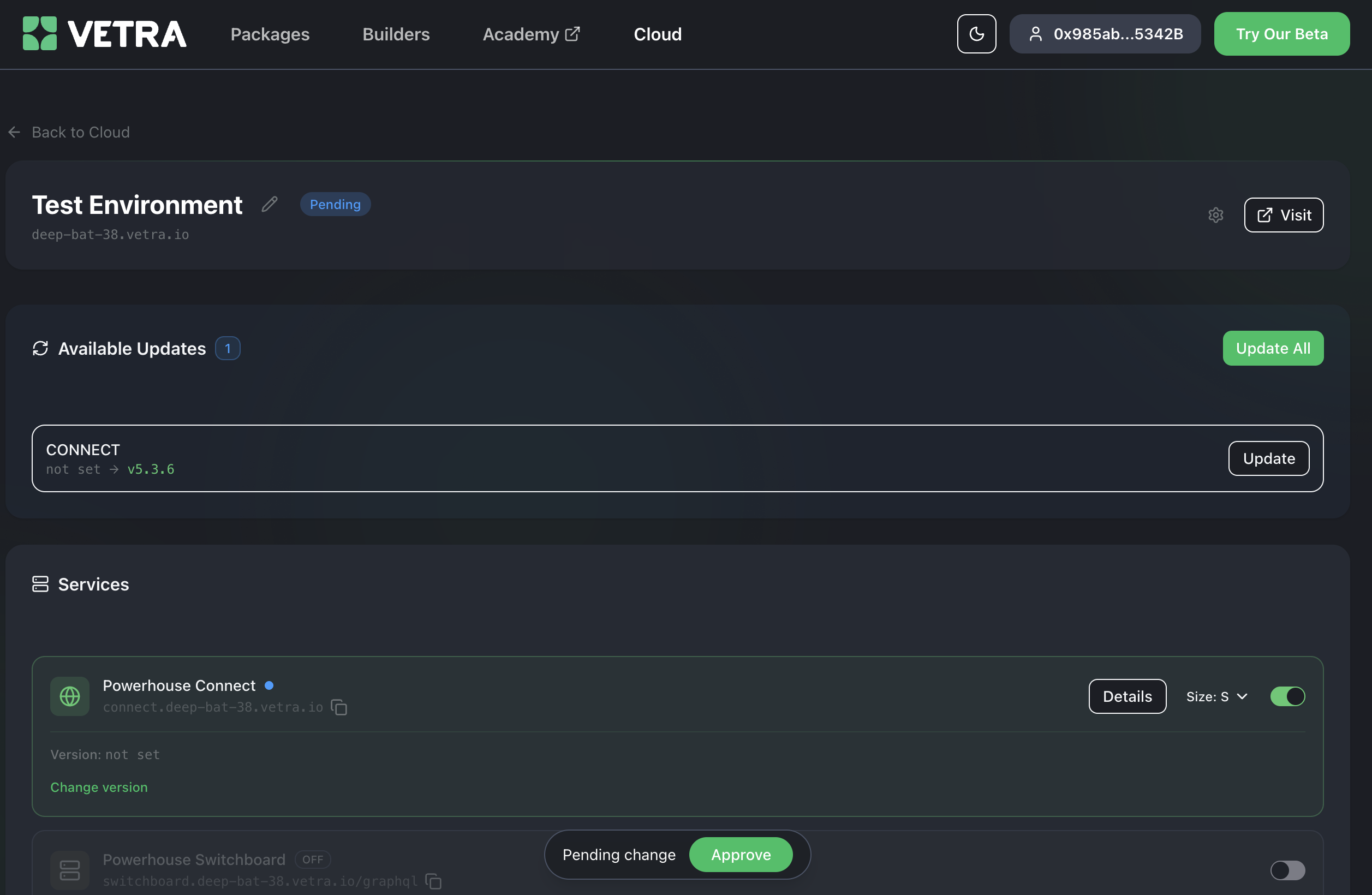Click the Available Updates refresh icon

[x=40, y=348]
